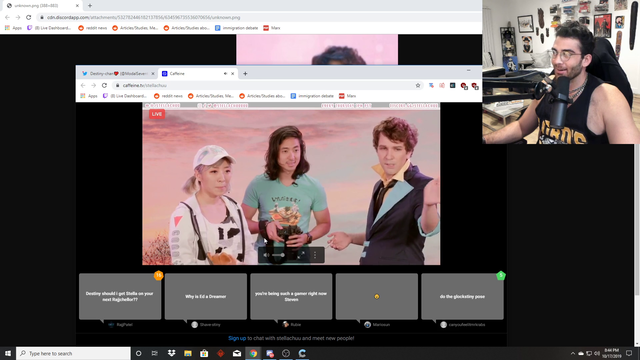Screen dimensions: 640x360
Task: Open RajjPatel's profile avatar
Action: [111, 324]
